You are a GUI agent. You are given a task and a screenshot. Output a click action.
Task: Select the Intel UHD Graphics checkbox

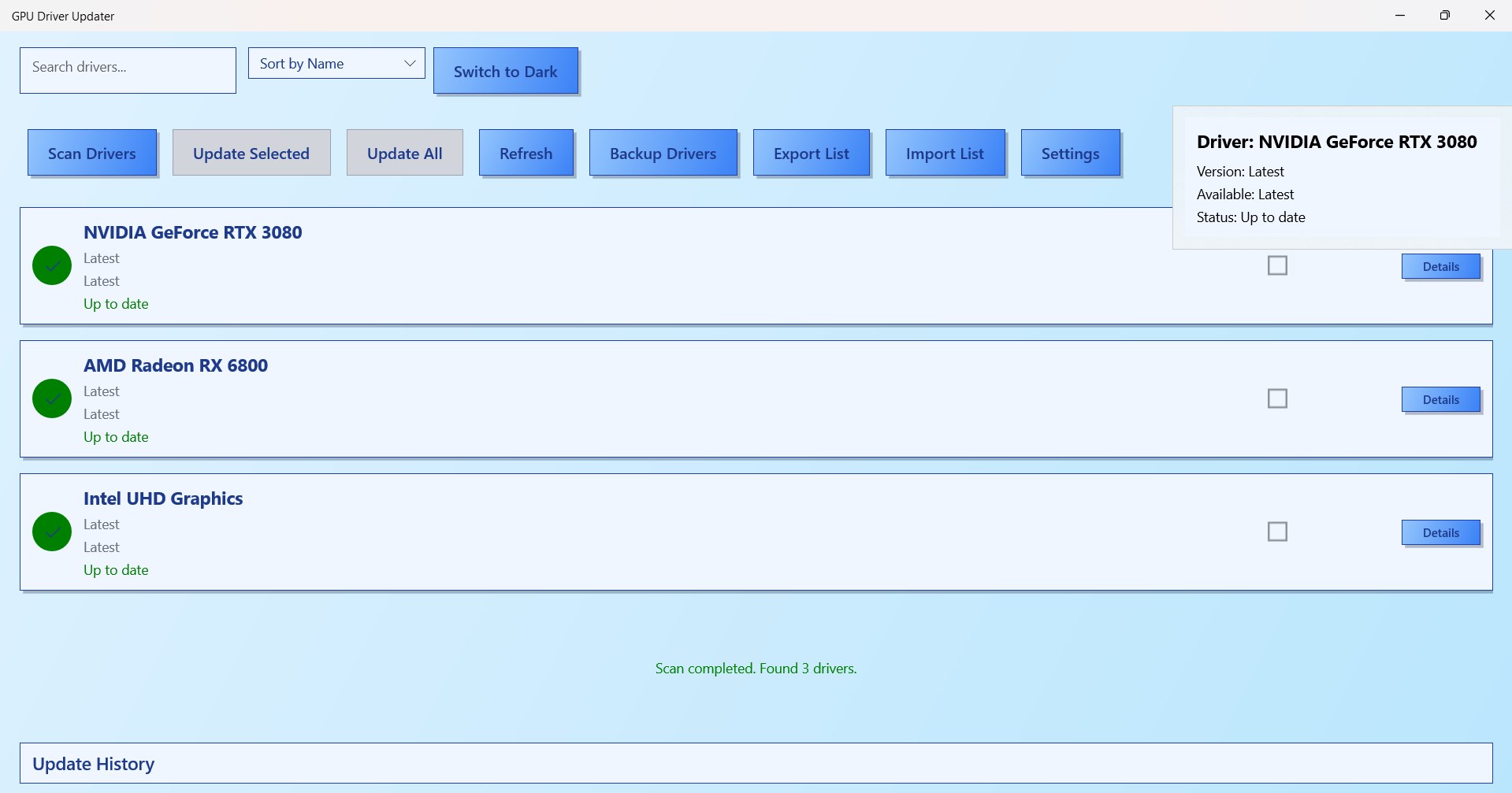coord(1277,532)
